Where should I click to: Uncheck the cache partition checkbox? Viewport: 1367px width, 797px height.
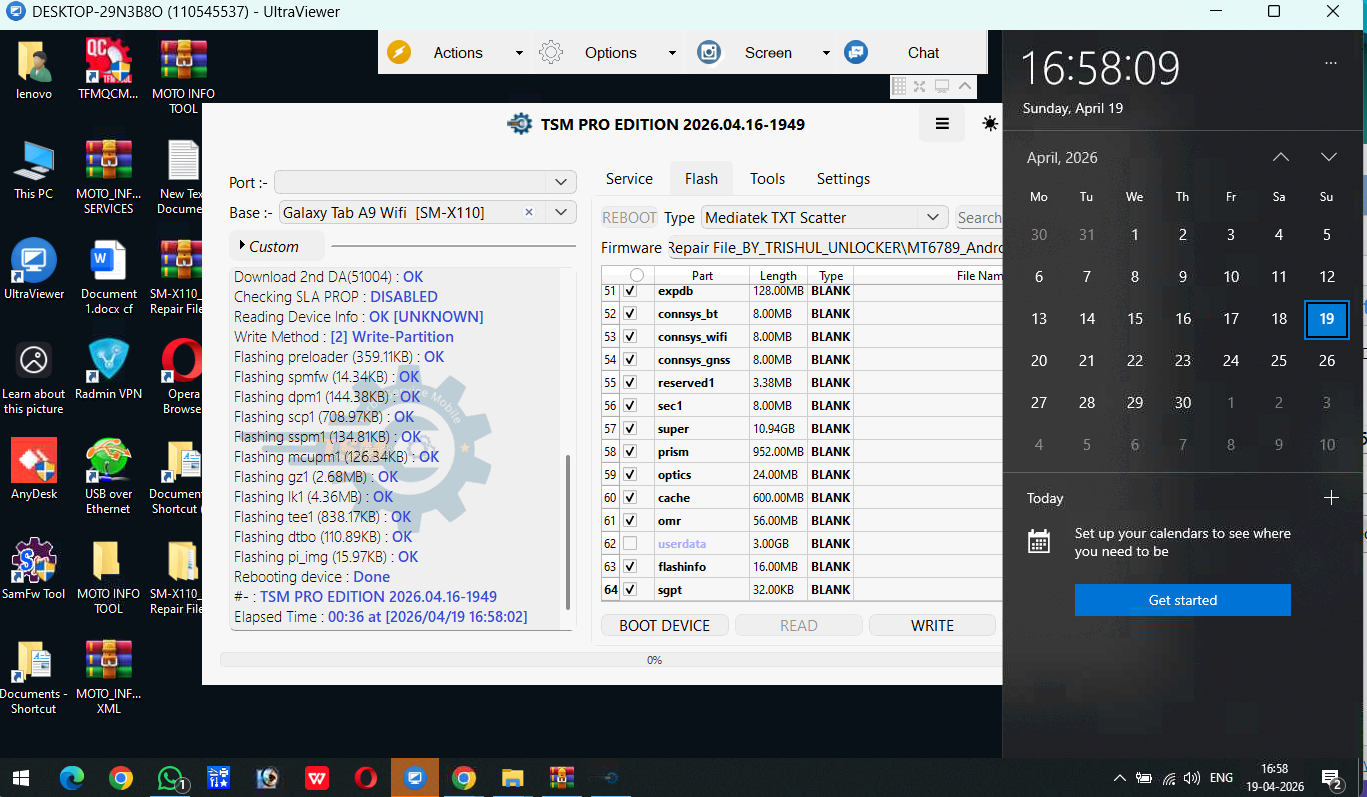tap(630, 498)
